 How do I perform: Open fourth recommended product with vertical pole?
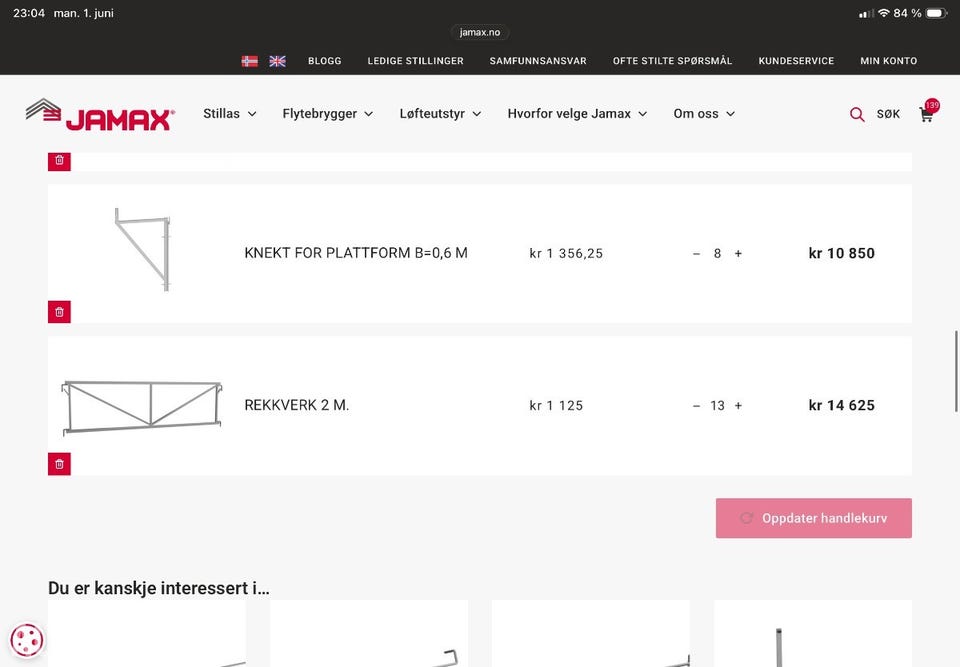click(x=812, y=634)
